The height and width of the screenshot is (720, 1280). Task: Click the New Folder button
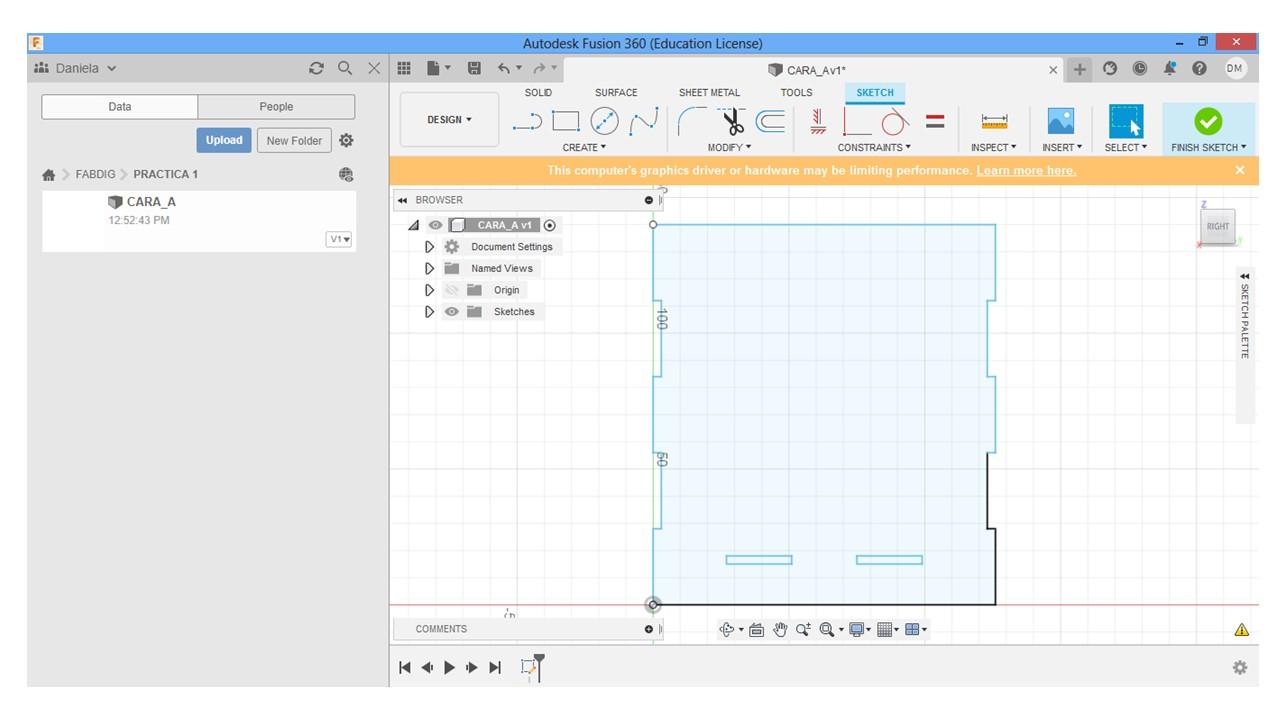tap(294, 141)
